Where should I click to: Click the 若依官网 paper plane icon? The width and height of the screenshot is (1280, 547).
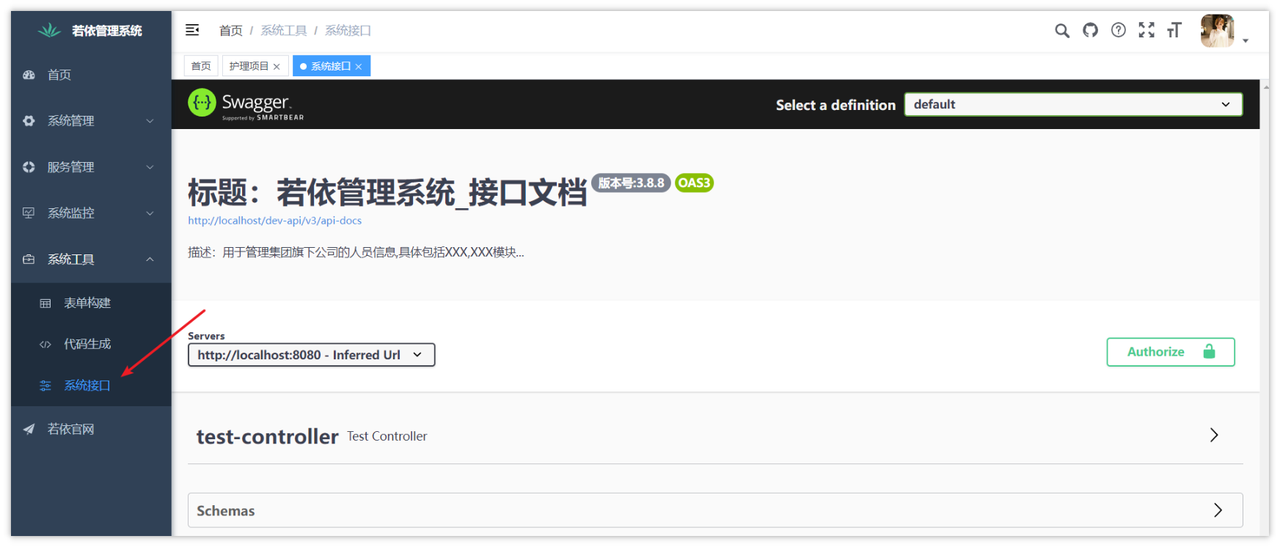point(28,429)
